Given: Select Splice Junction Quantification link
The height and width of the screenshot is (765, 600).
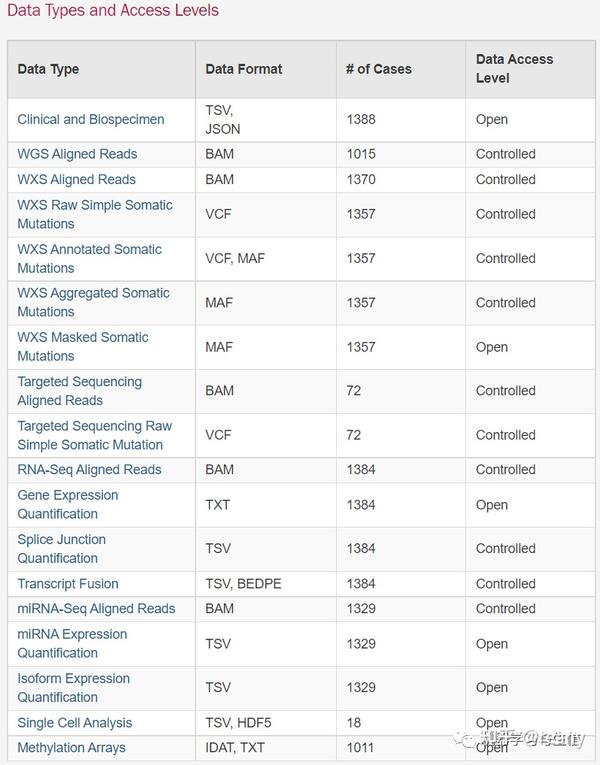Looking at the screenshot, I should pyautogui.click(x=61, y=539).
